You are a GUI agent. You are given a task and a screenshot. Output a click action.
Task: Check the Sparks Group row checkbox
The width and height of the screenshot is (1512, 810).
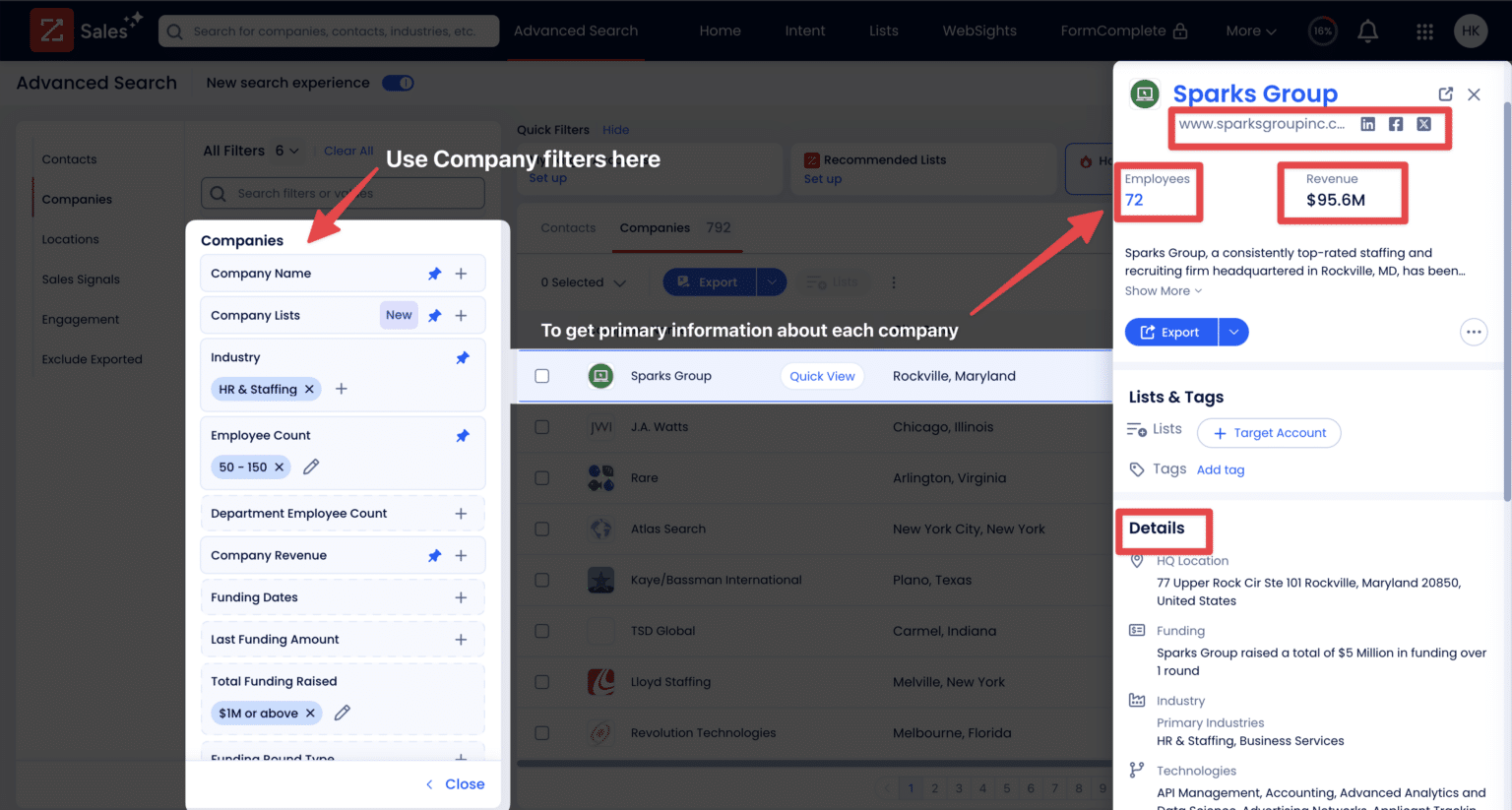pos(542,375)
